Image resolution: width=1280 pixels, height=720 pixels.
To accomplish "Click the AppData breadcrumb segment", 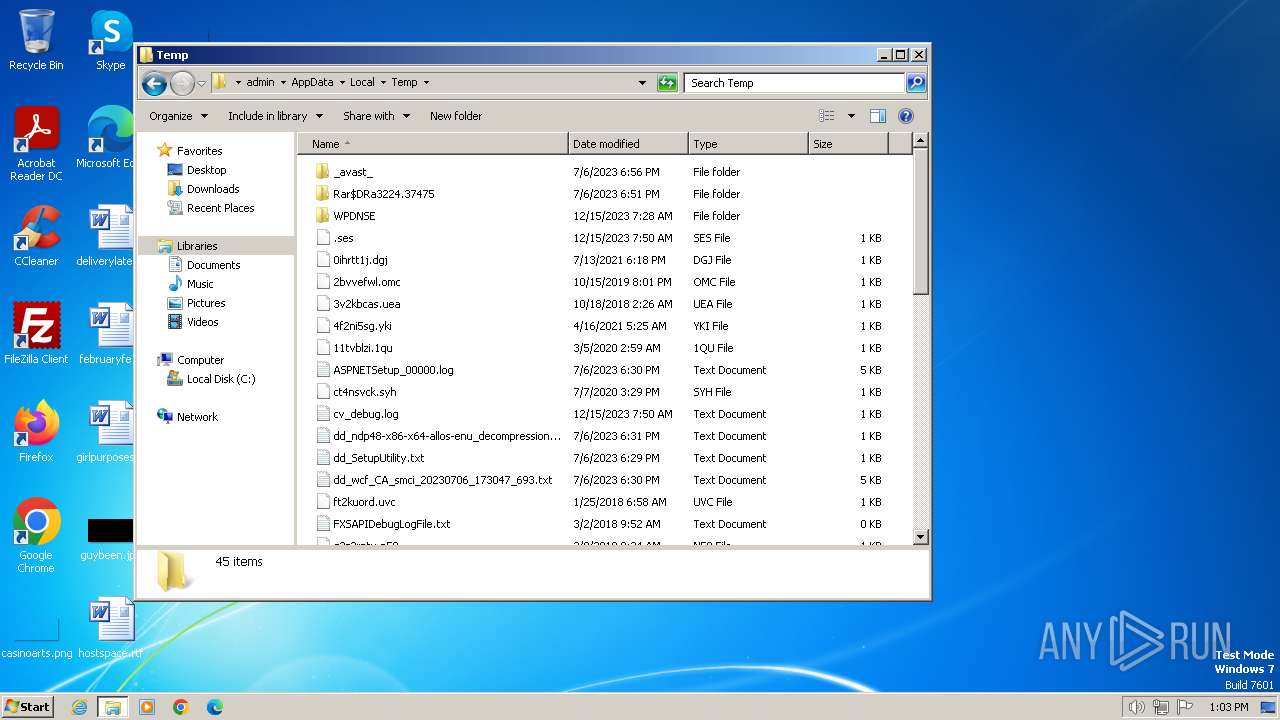I will tap(312, 83).
